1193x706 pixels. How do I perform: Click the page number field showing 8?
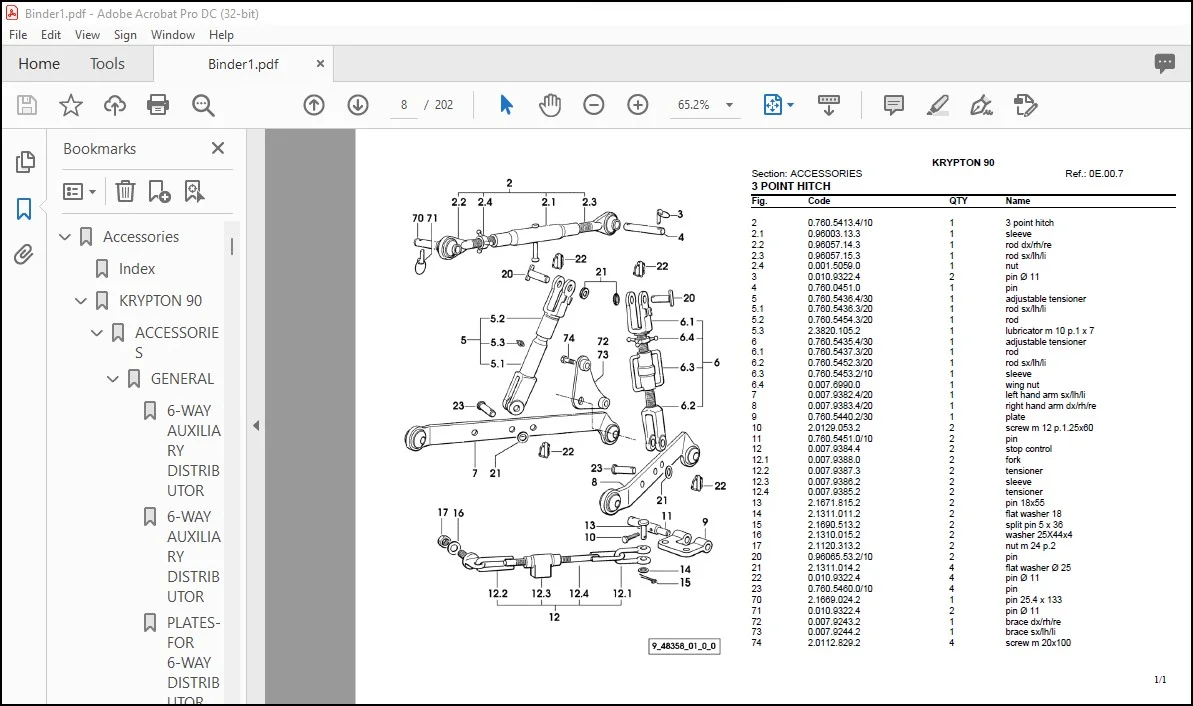pos(404,105)
